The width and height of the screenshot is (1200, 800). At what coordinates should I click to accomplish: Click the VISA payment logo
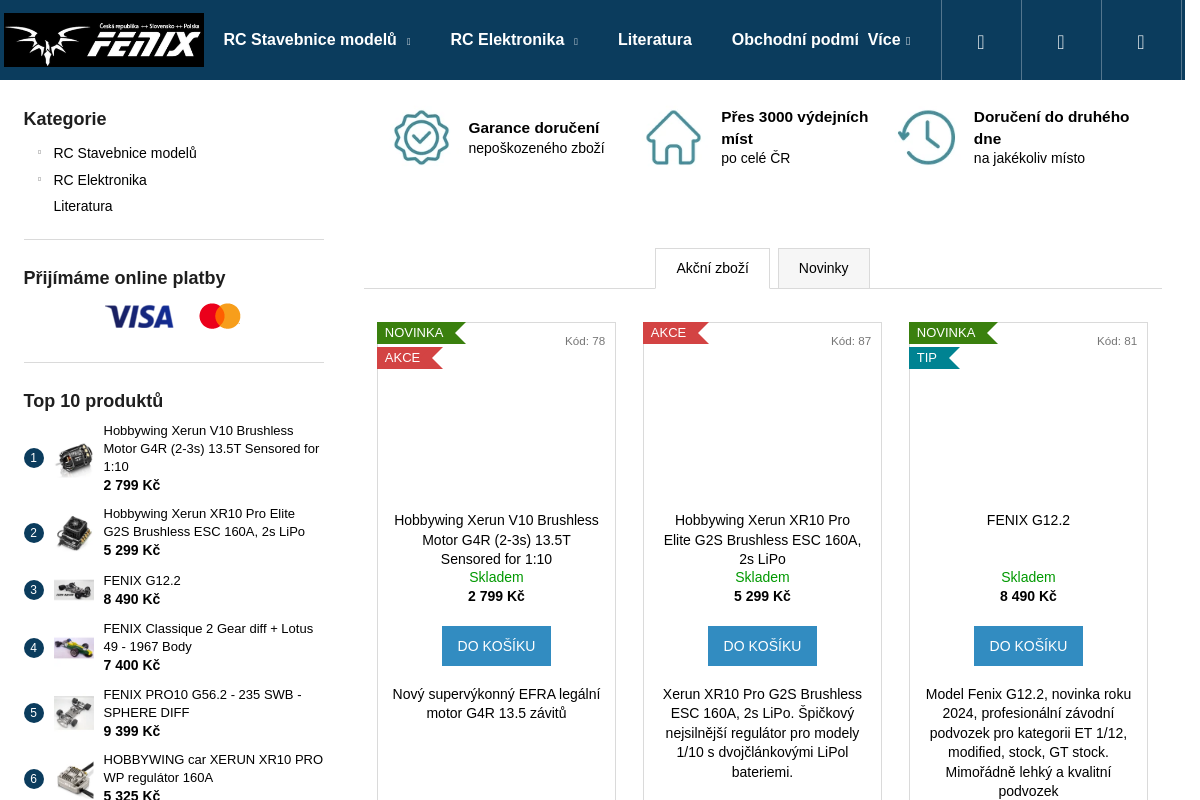click(139, 316)
